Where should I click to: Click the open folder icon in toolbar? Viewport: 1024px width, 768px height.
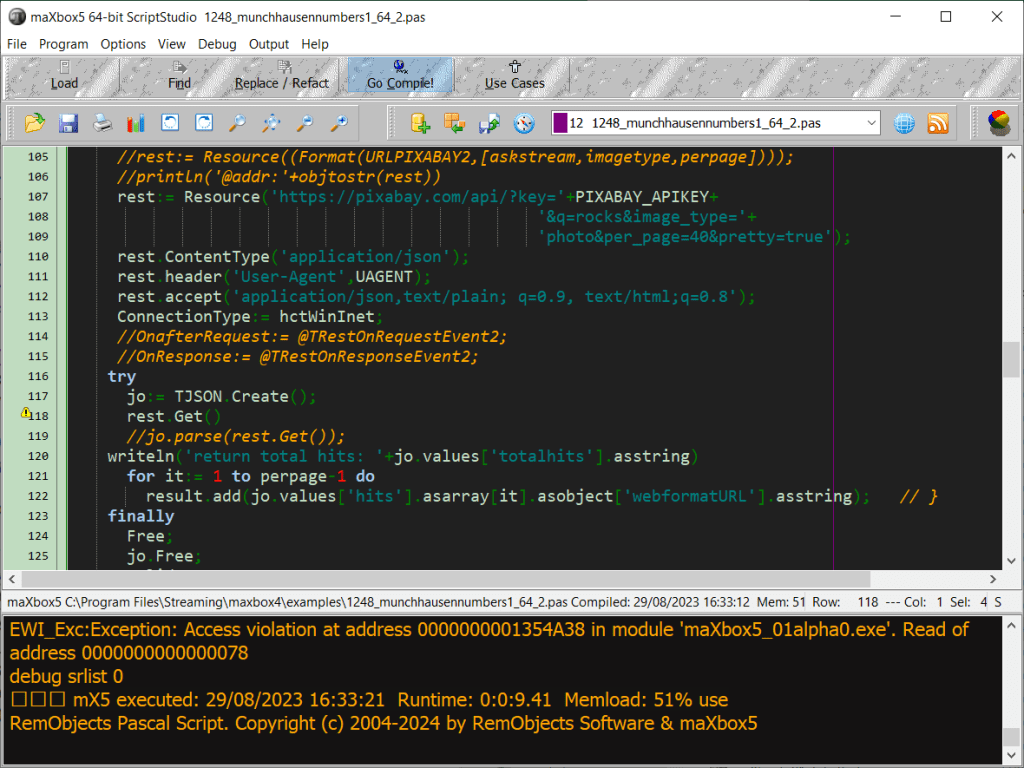pyautogui.click(x=35, y=123)
